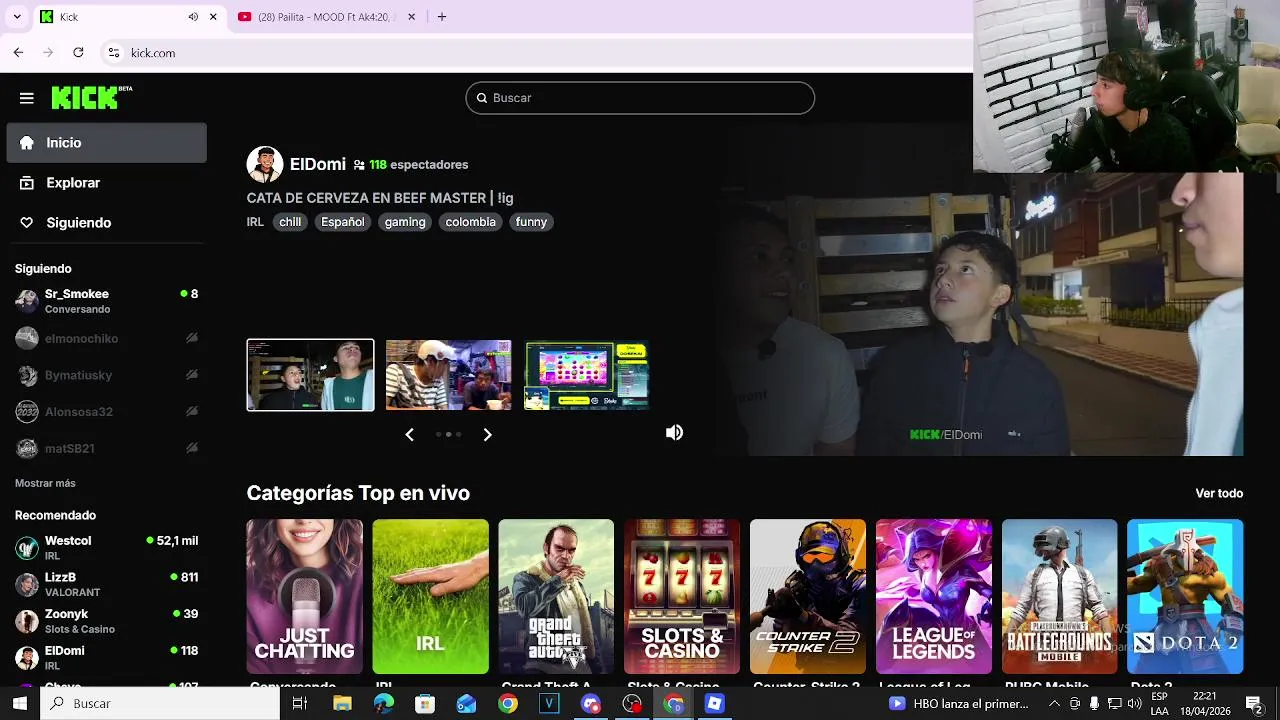Go to previous featured stream arrow
The image size is (1280, 720).
click(409, 434)
